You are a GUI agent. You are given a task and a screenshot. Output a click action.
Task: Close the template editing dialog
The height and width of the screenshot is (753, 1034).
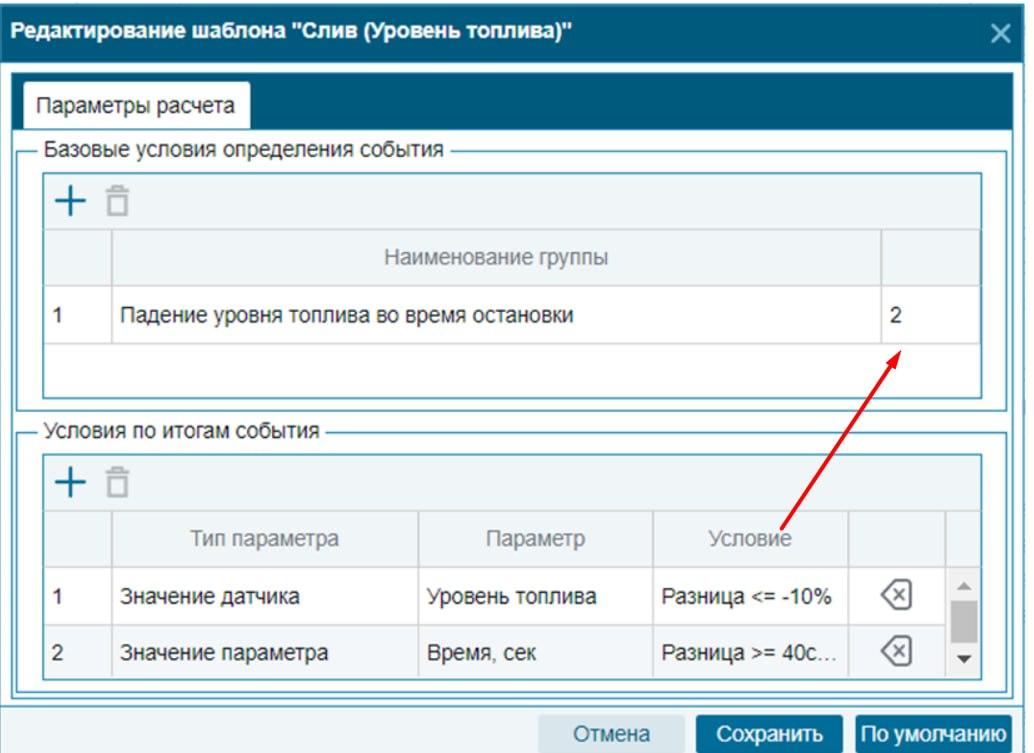1000,33
